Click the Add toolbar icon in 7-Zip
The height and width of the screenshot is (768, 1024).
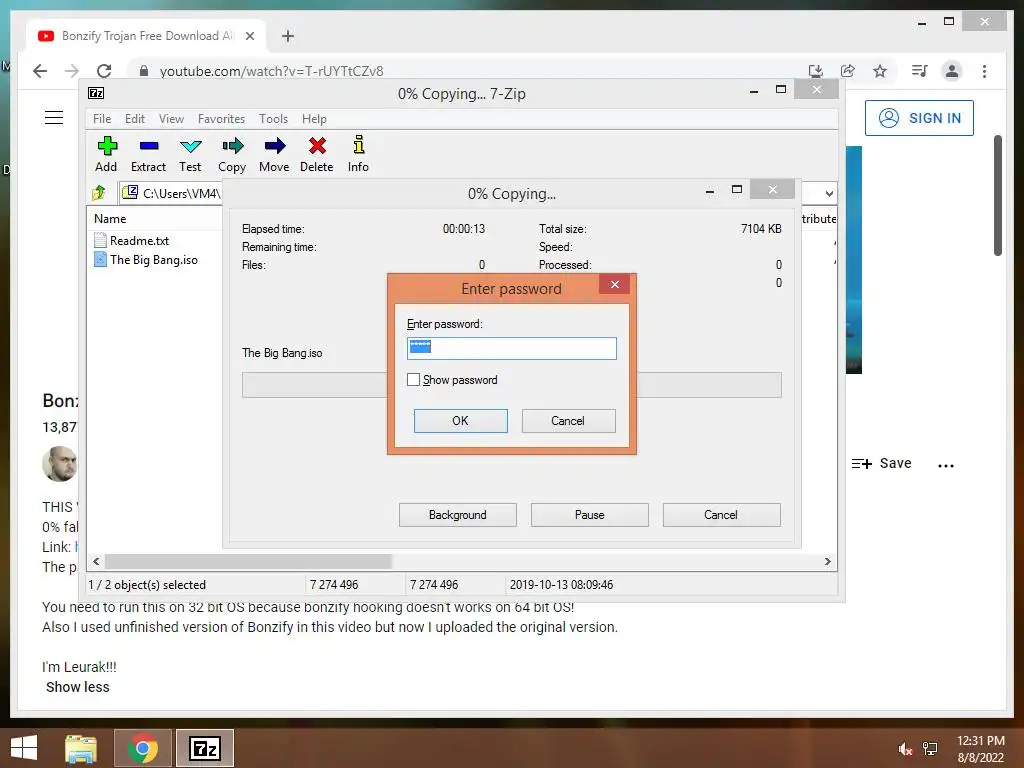tap(106, 154)
